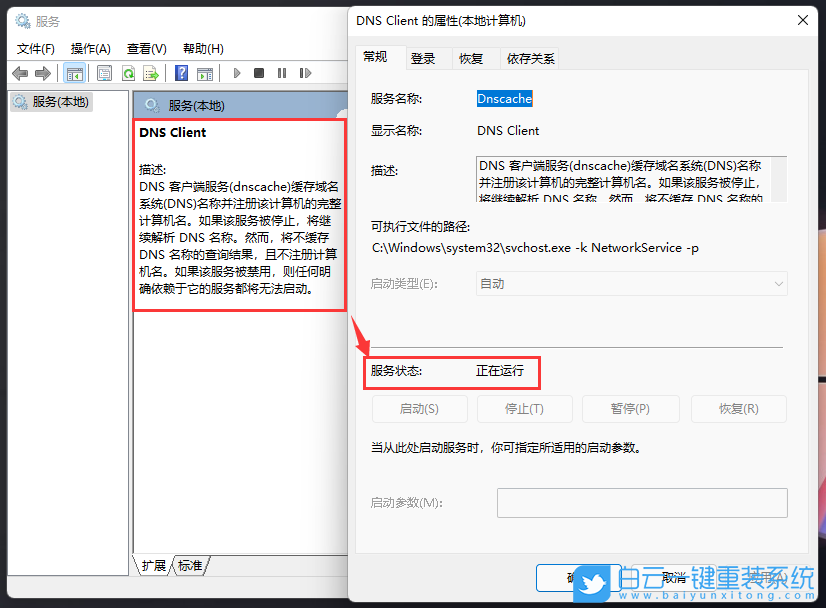Open the 操作(A) menu
The width and height of the screenshot is (826, 608).
click(89, 47)
